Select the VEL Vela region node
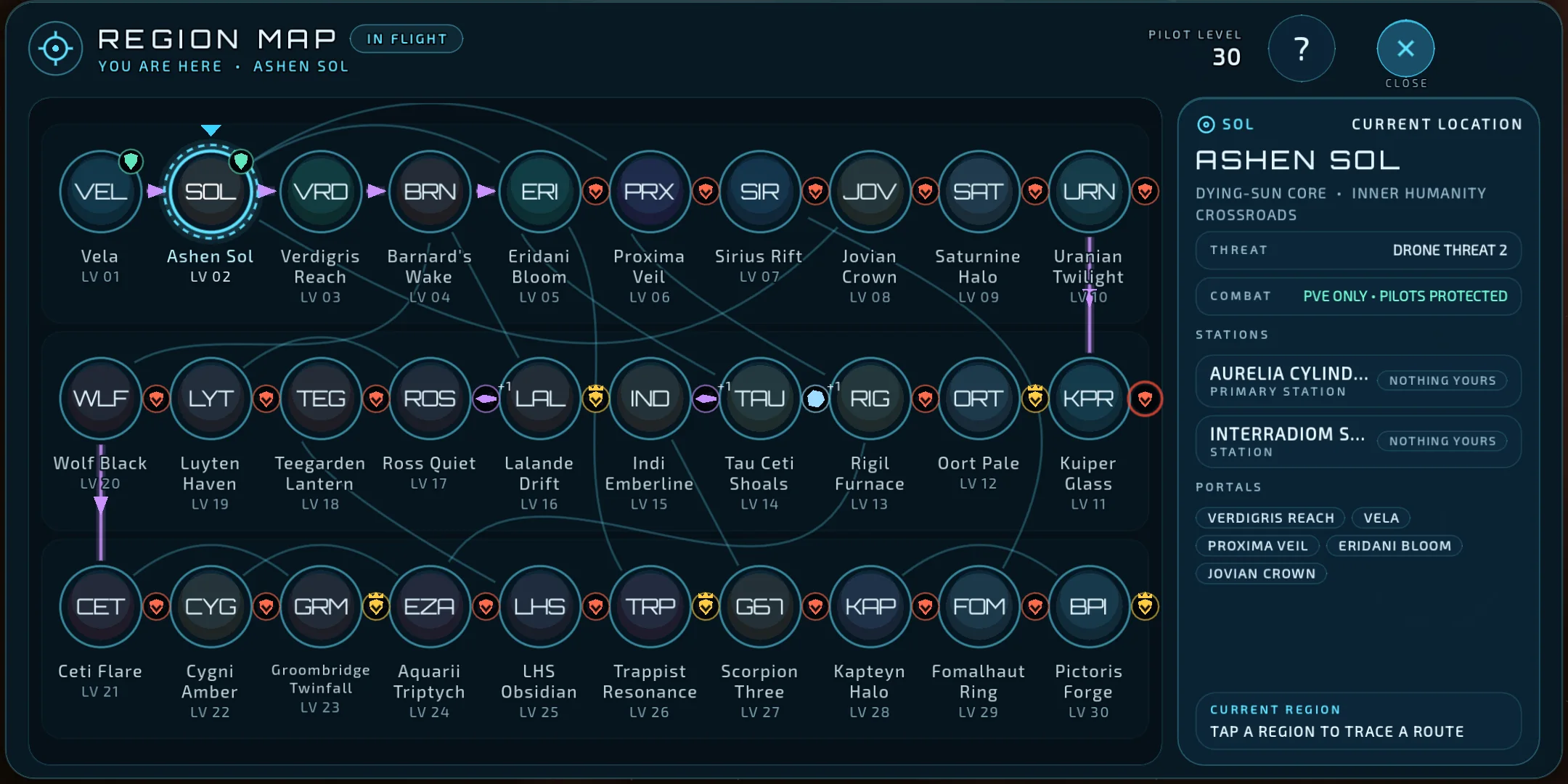This screenshot has width=1568, height=784. (100, 192)
